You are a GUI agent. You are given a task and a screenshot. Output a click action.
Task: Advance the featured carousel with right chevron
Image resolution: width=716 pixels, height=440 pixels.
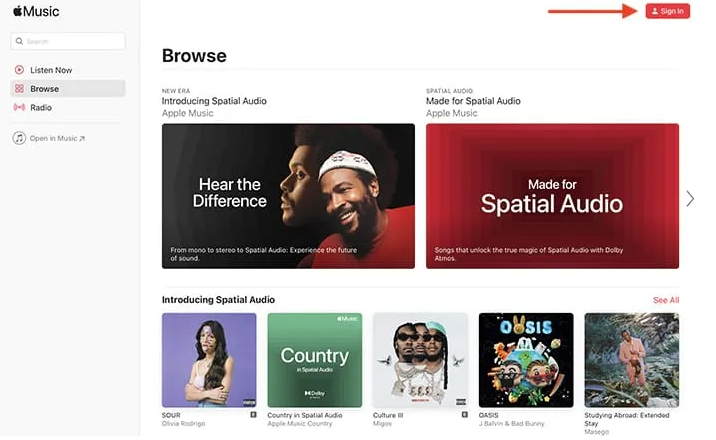[690, 199]
